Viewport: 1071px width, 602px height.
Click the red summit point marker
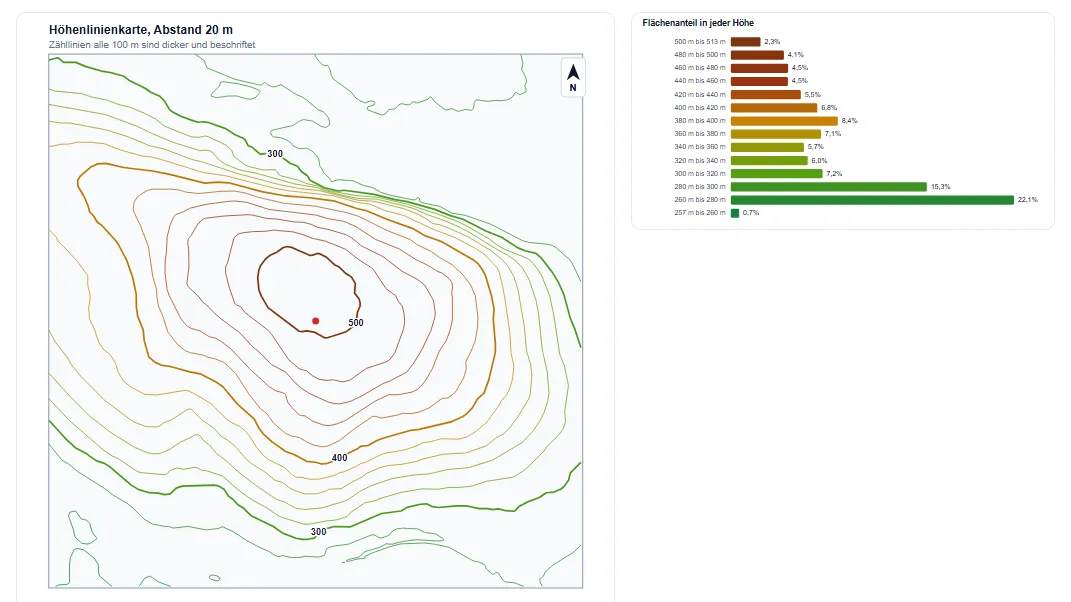click(x=316, y=320)
